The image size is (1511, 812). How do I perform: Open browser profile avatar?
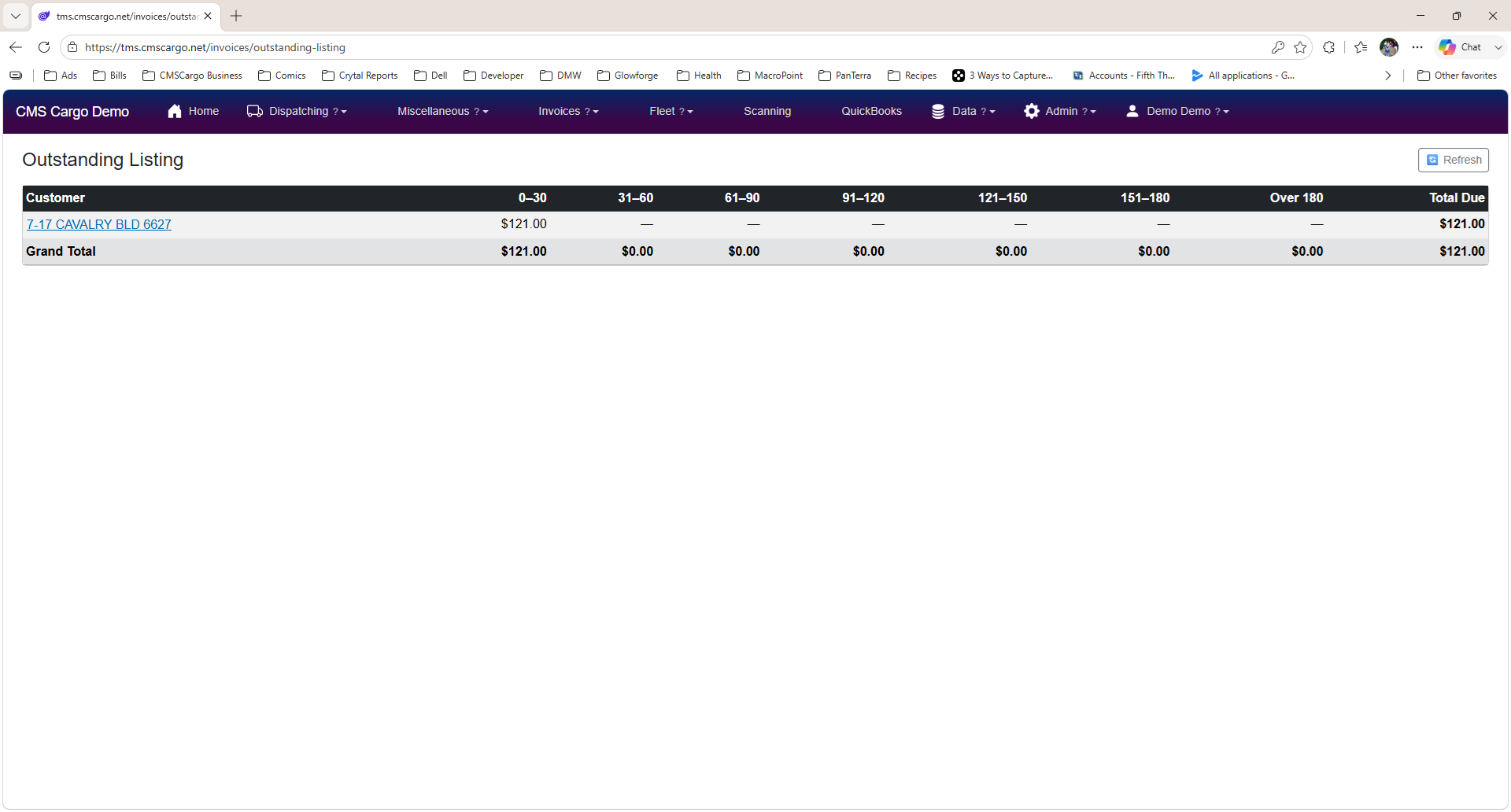point(1389,47)
